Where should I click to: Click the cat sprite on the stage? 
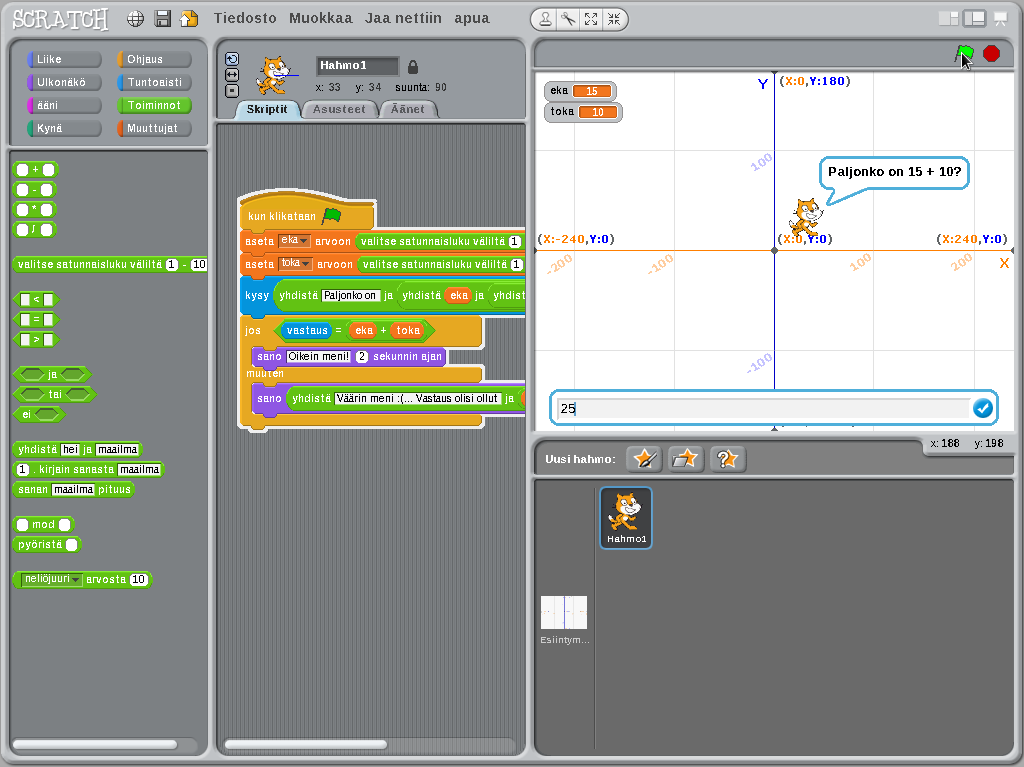(x=806, y=218)
